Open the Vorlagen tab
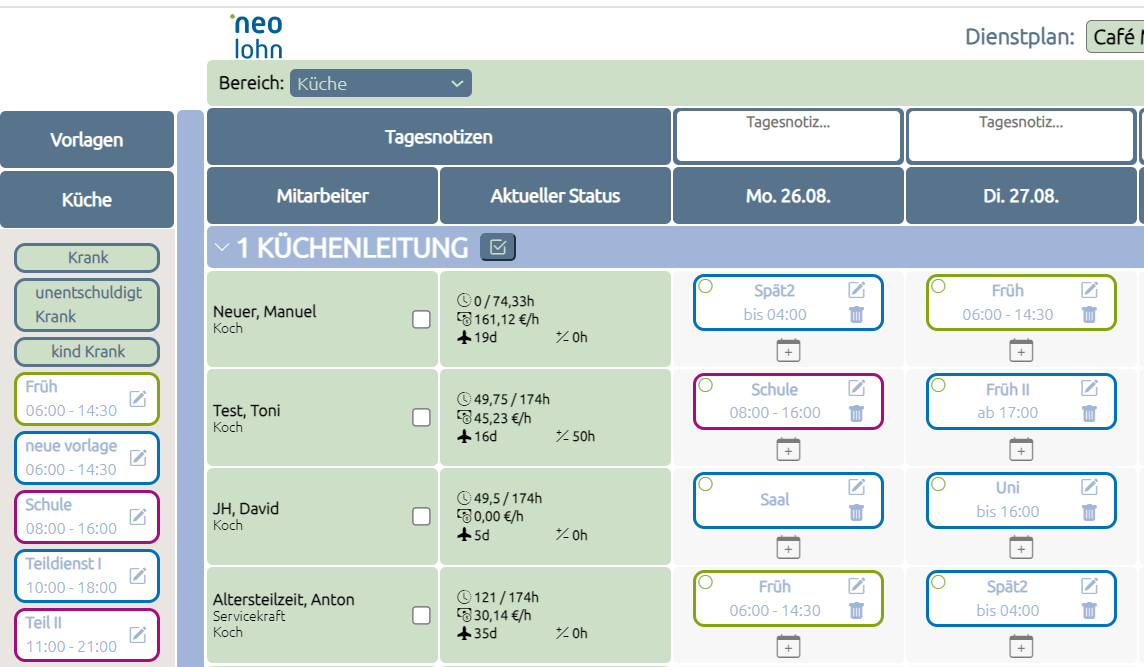Viewport: 1144px width, 667px height. (x=87, y=139)
